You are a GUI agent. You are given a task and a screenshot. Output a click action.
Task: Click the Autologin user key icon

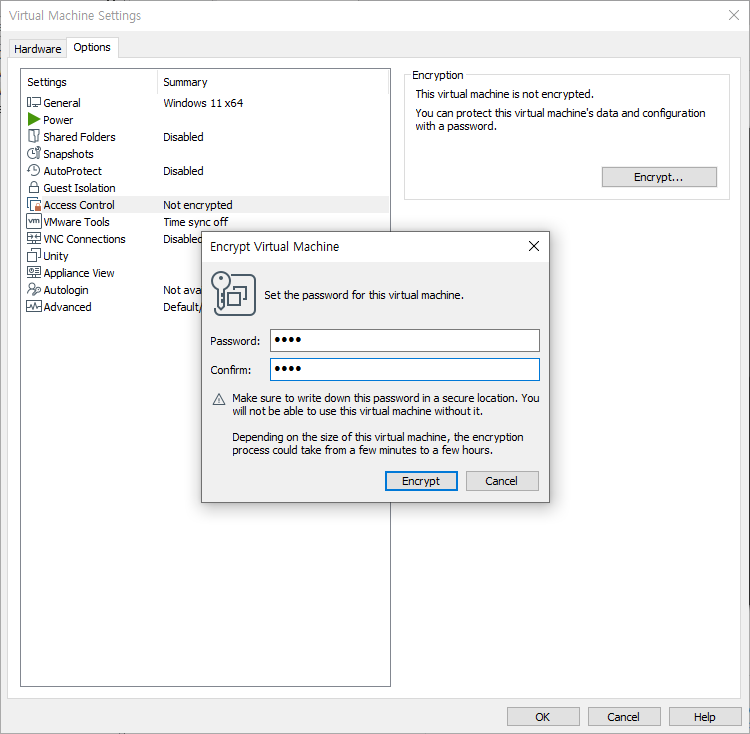tap(33, 289)
